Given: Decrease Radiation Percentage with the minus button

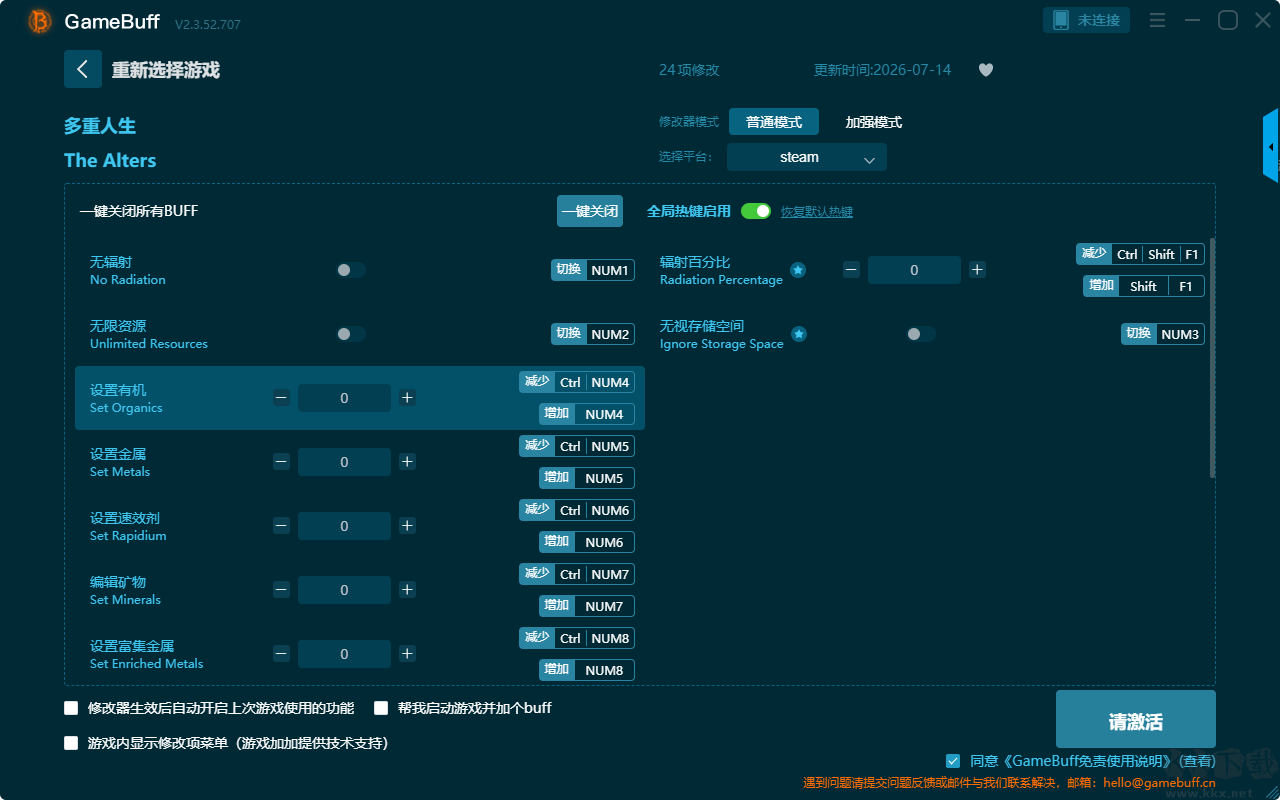Looking at the screenshot, I should click(851, 270).
